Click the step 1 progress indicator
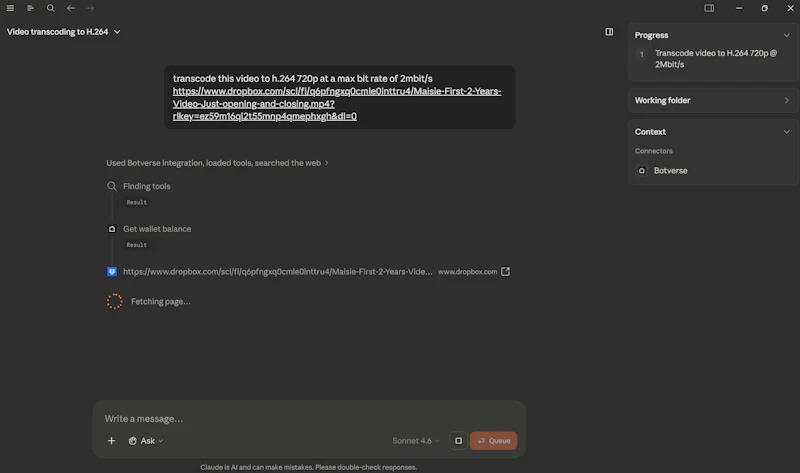 click(x=642, y=54)
